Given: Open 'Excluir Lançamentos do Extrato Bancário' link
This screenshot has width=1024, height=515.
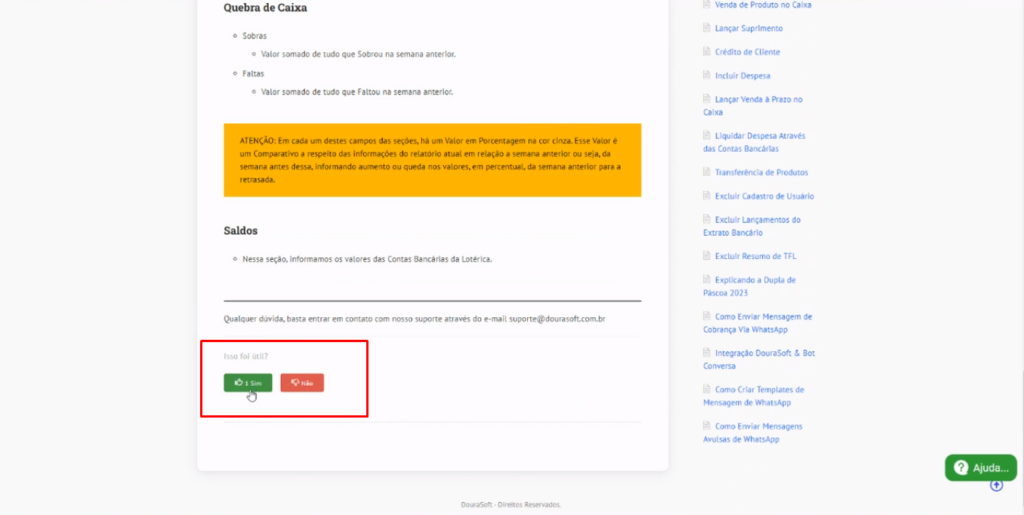Looking at the screenshot, I should click(757, 220).
